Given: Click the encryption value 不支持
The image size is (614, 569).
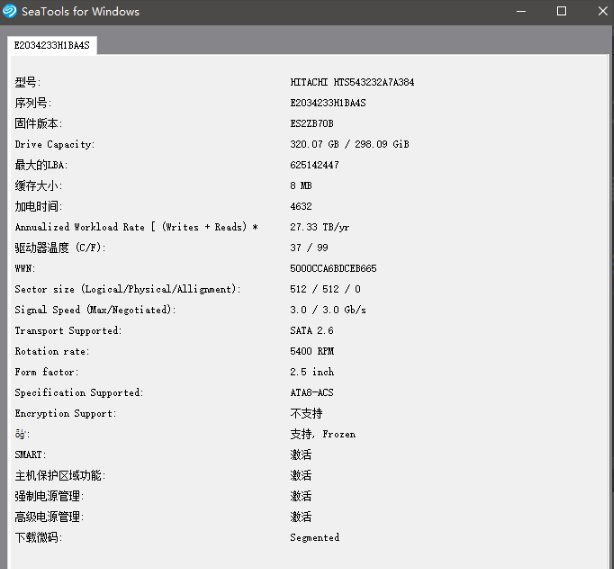Looking at the screenshot, I should [306, 413].
